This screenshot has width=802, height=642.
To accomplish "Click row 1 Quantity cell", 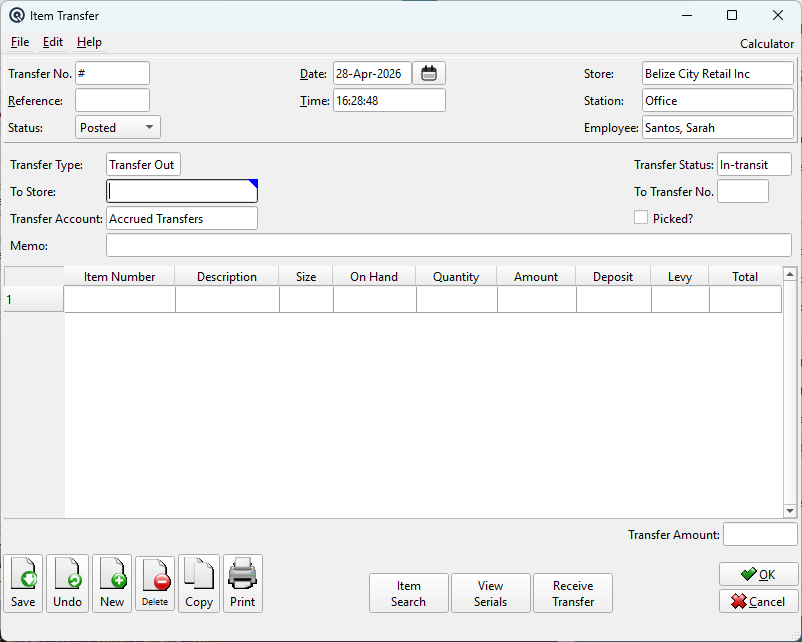I will pos(457,299).
